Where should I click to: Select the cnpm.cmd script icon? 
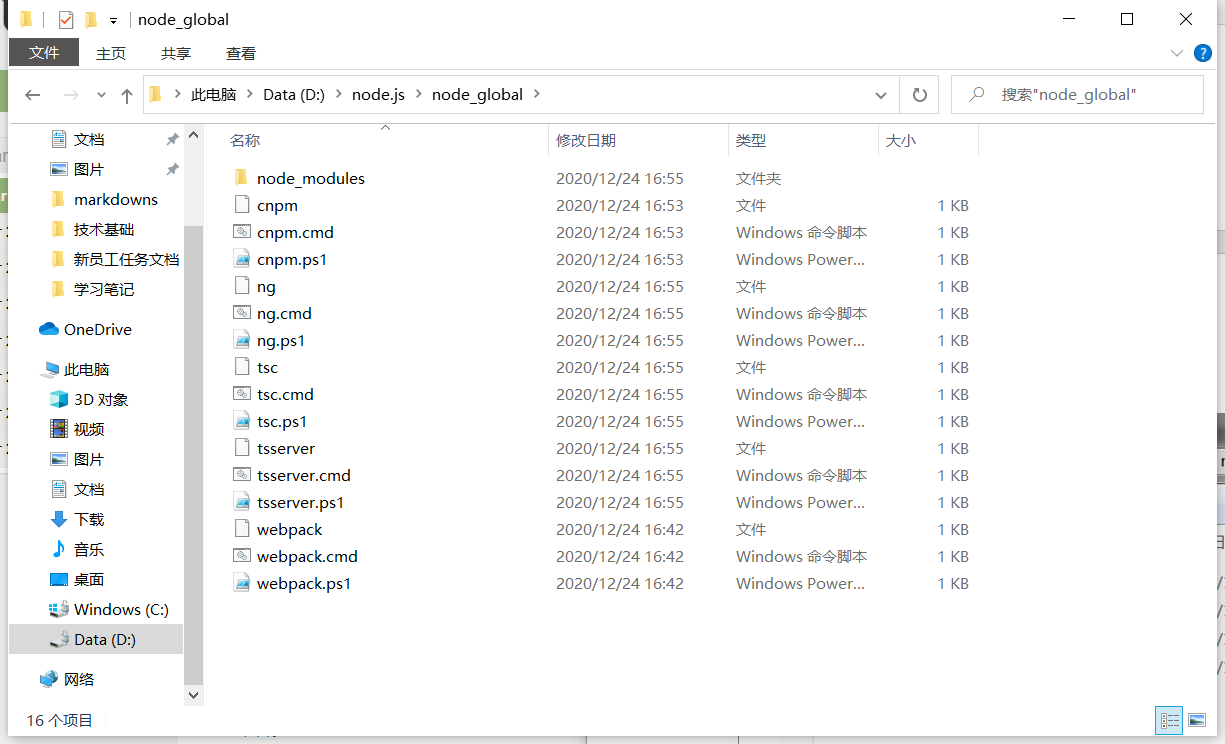click(x=241, y=232)
